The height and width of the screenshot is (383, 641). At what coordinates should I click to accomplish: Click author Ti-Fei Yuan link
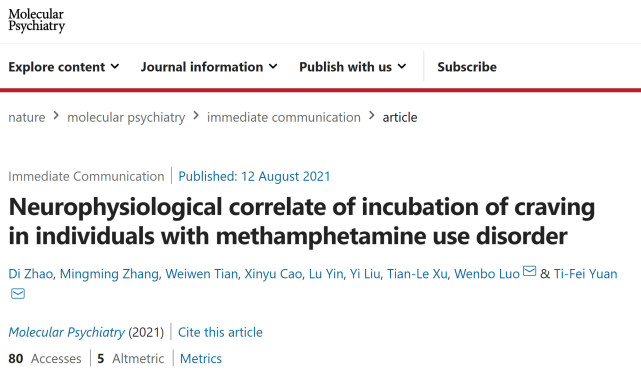coord(585,273)
